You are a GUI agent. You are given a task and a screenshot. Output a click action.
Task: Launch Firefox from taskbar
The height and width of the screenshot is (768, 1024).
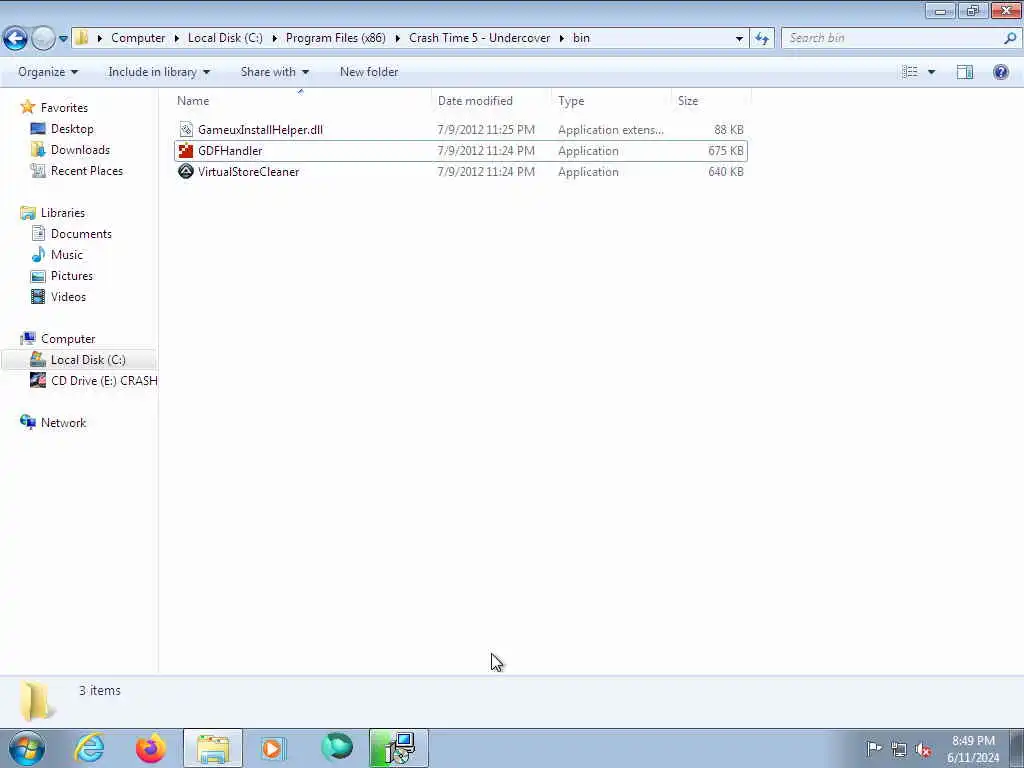point(151,748)
